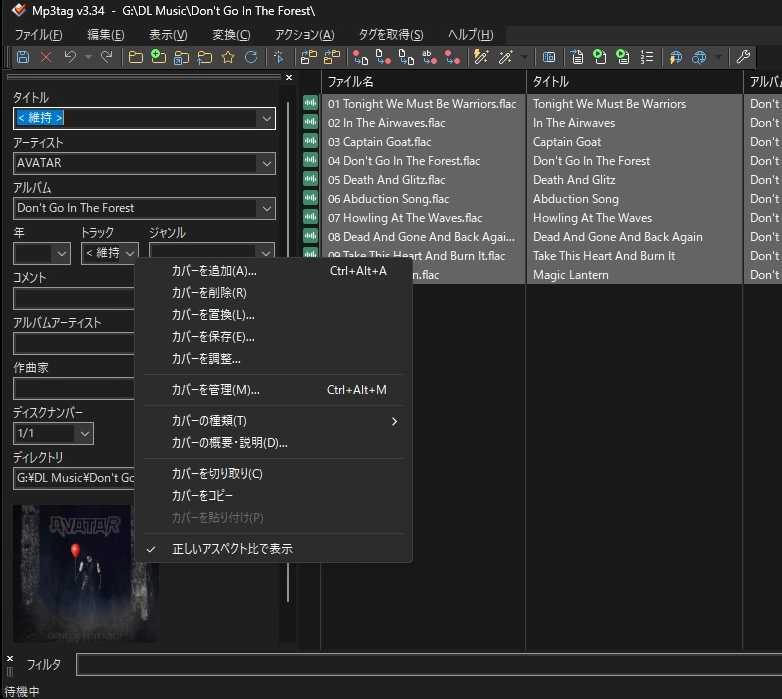
Task: Click the Actions magic wand icon
Action: (505, 57)
